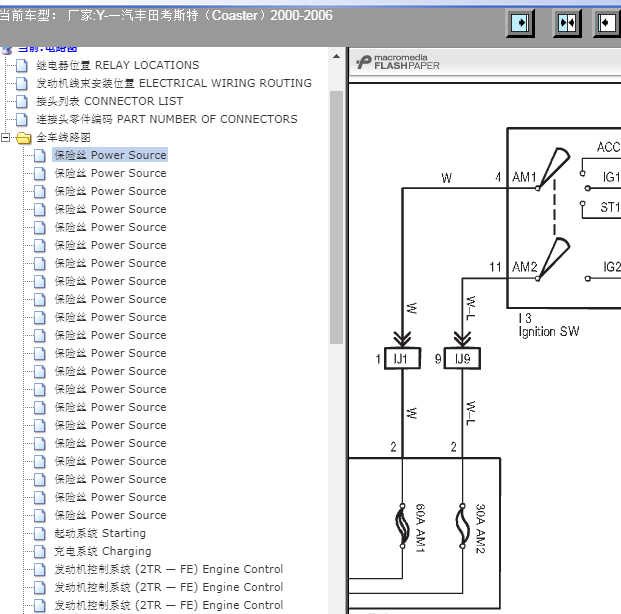Click the expand-left-panel layout button
Screen dimensions: 621x614
click(x=521, y=23)
